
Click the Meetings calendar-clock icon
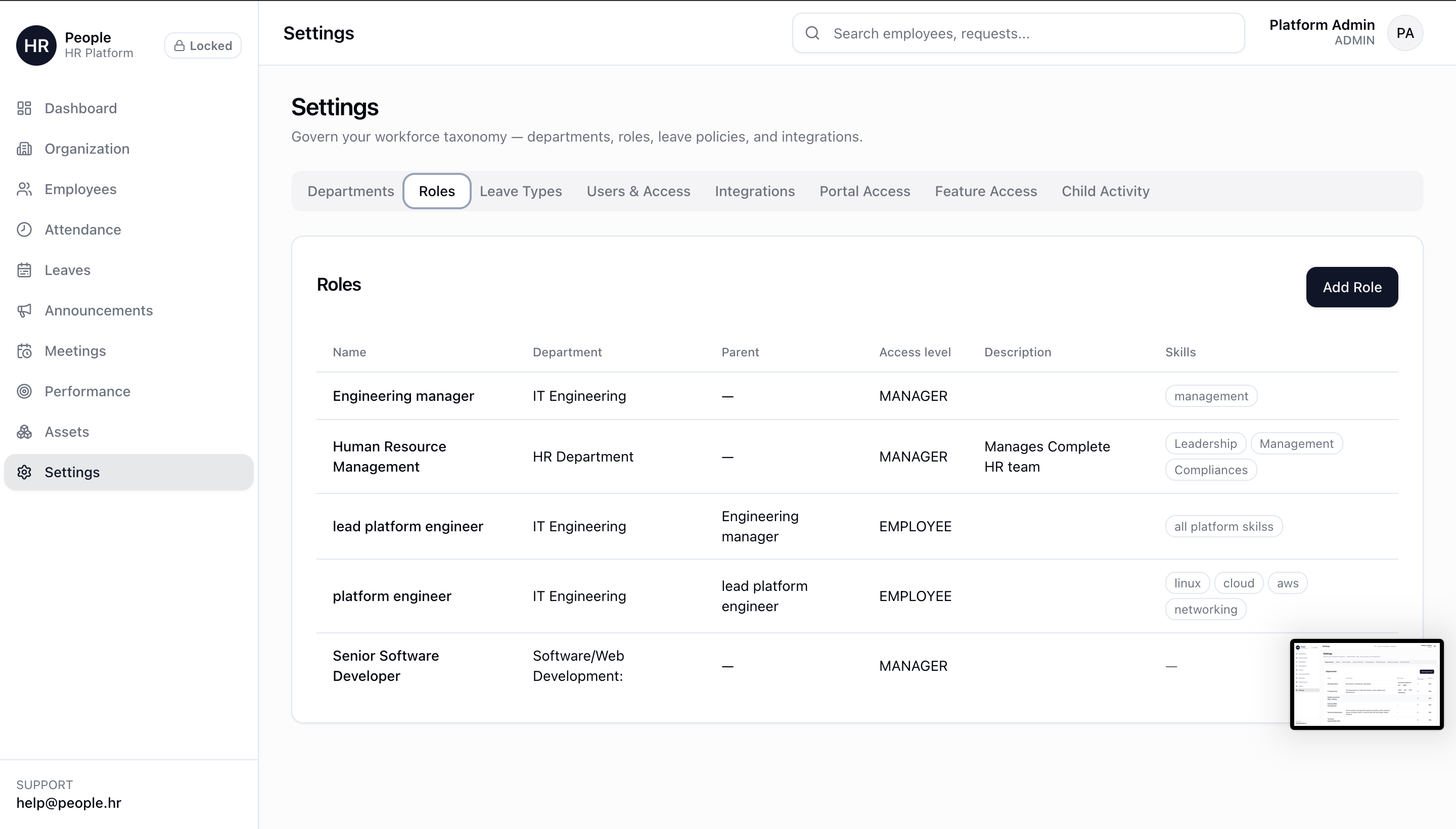coord(24,351)
